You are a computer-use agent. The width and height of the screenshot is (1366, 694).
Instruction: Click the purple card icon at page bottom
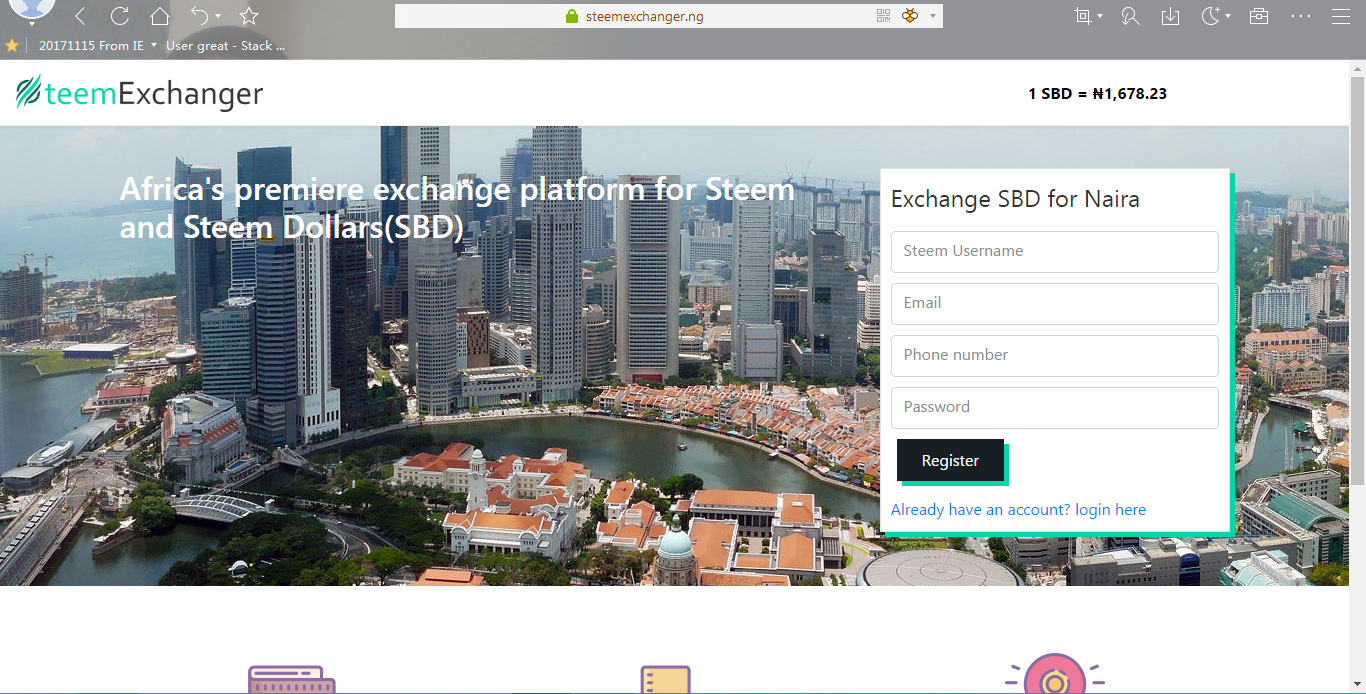click(x=291, y=680)
